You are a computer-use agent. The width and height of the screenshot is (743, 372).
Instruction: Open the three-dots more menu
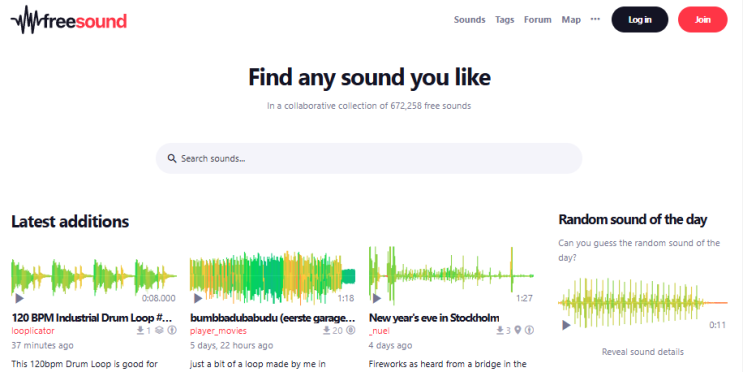[595, 19]
